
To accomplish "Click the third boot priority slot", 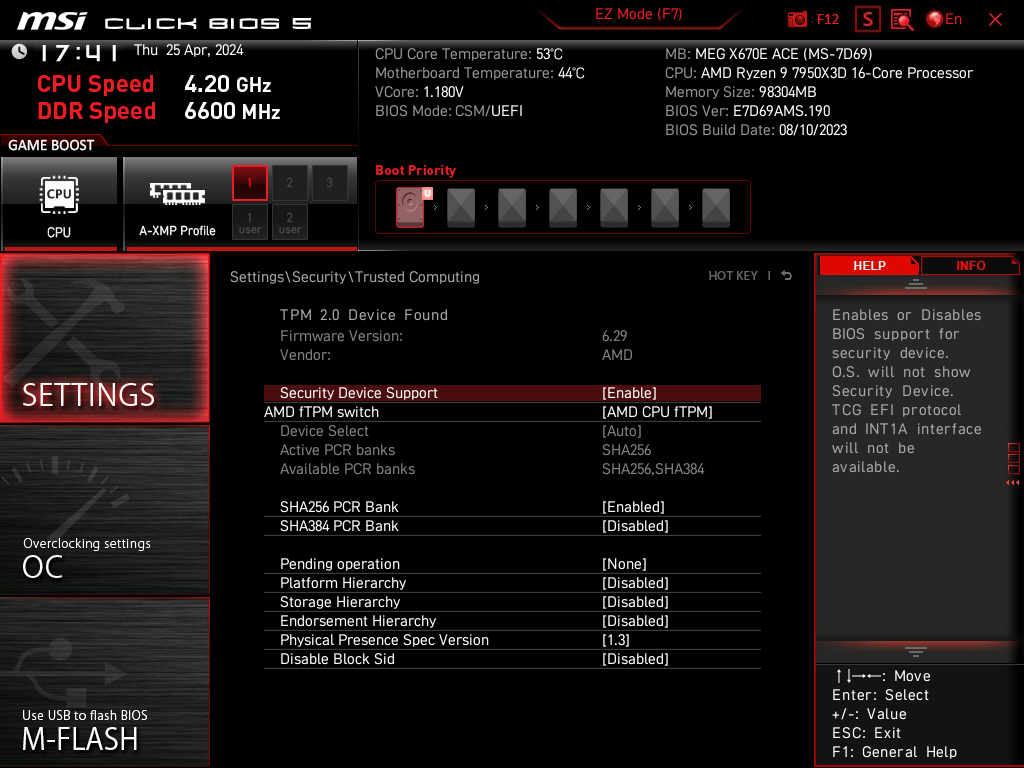I will click(x=512, y=208).
